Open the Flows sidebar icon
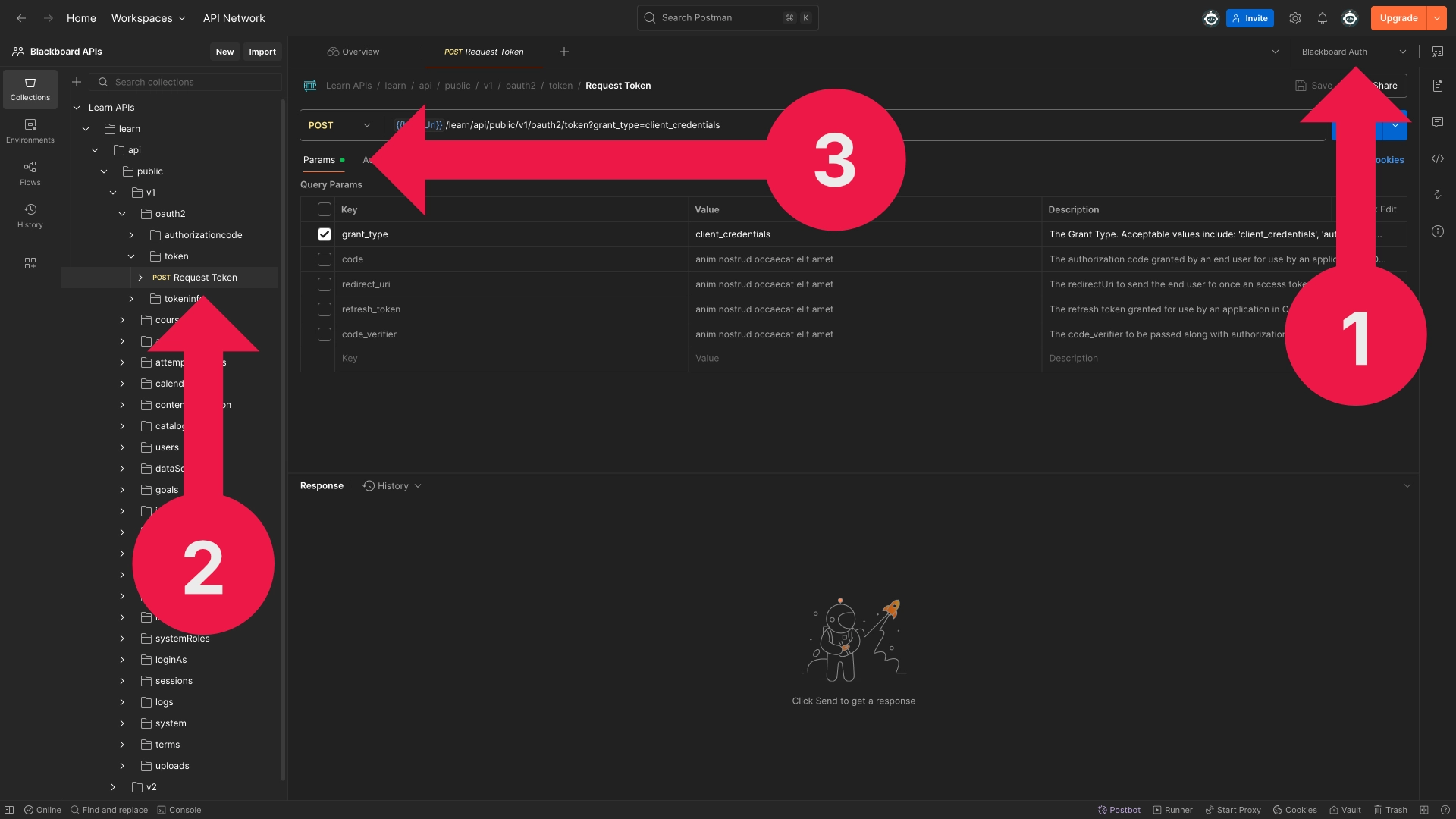The width and height of the screenshot is (1456, 819). point(30,173)
